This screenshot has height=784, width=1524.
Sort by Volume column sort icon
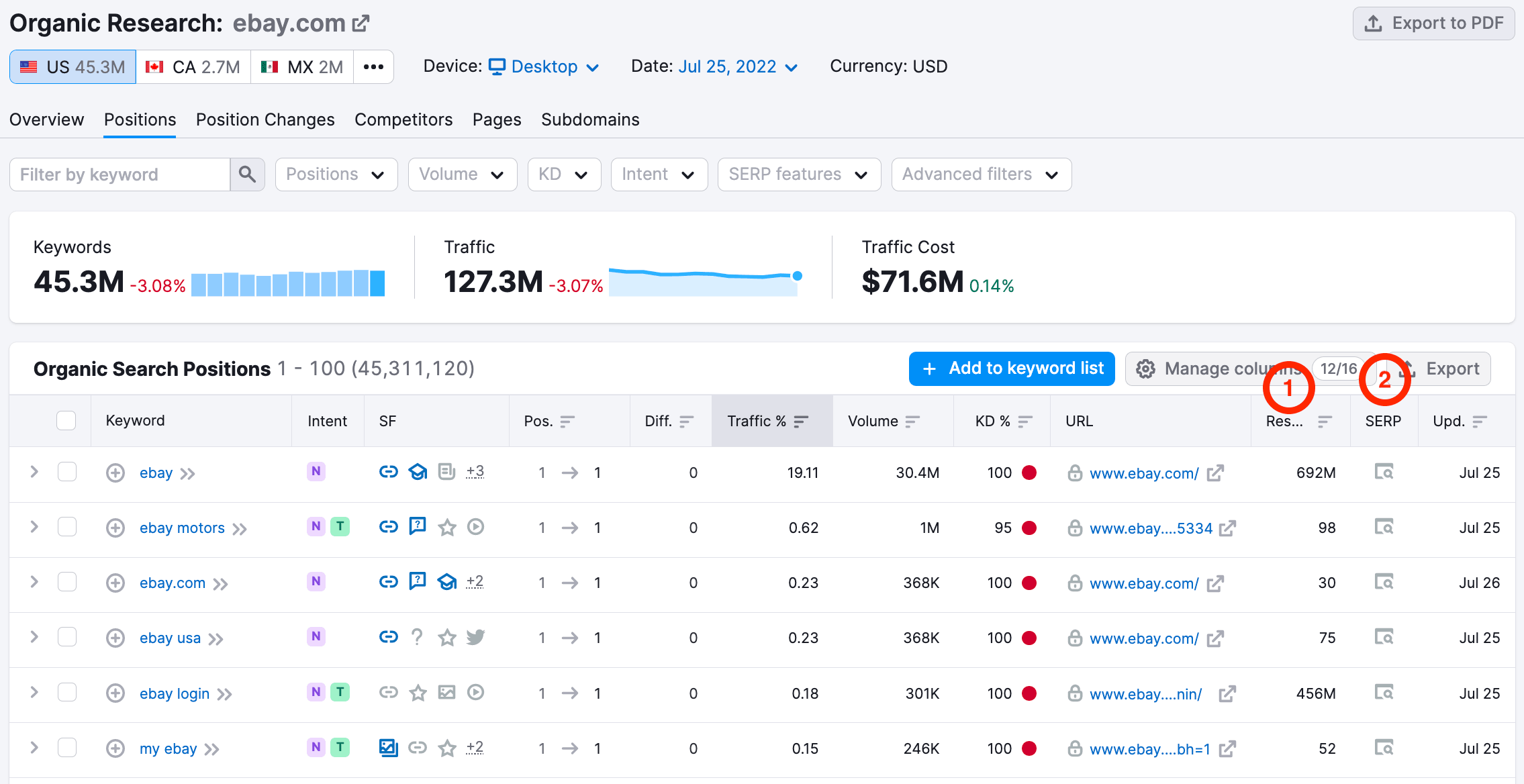(912, 421)
